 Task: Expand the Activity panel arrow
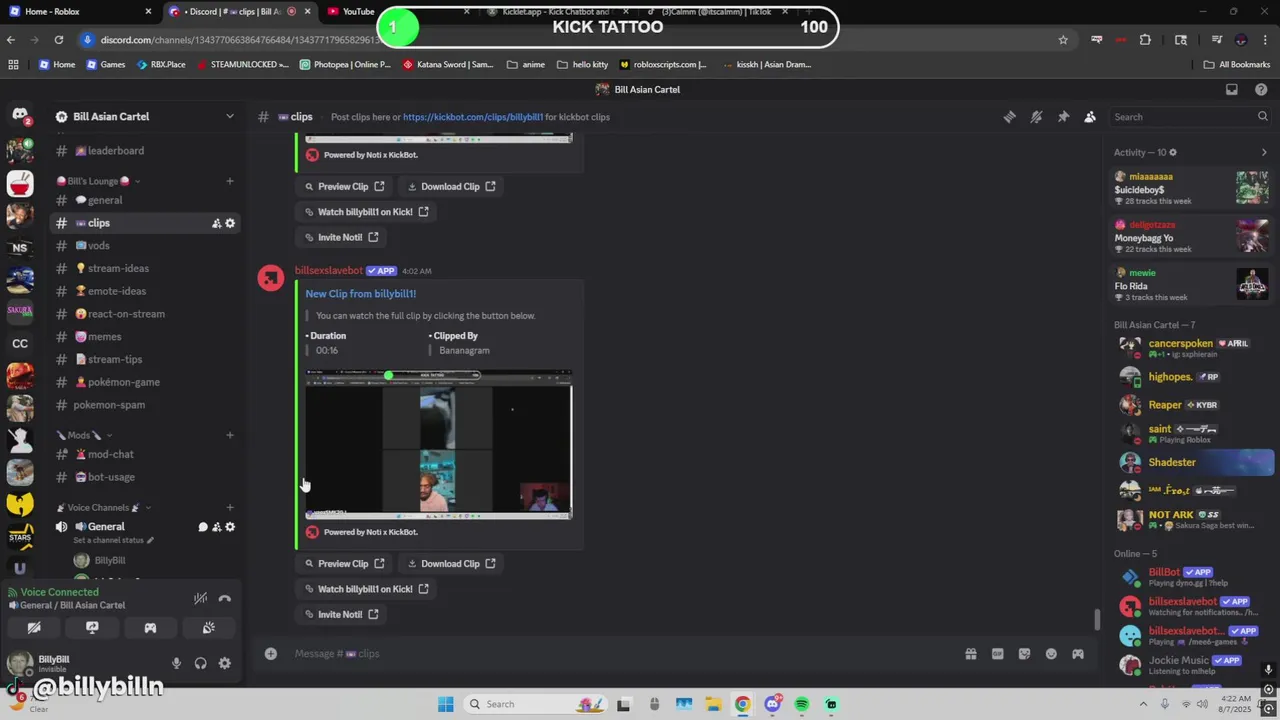(1264, 152)
